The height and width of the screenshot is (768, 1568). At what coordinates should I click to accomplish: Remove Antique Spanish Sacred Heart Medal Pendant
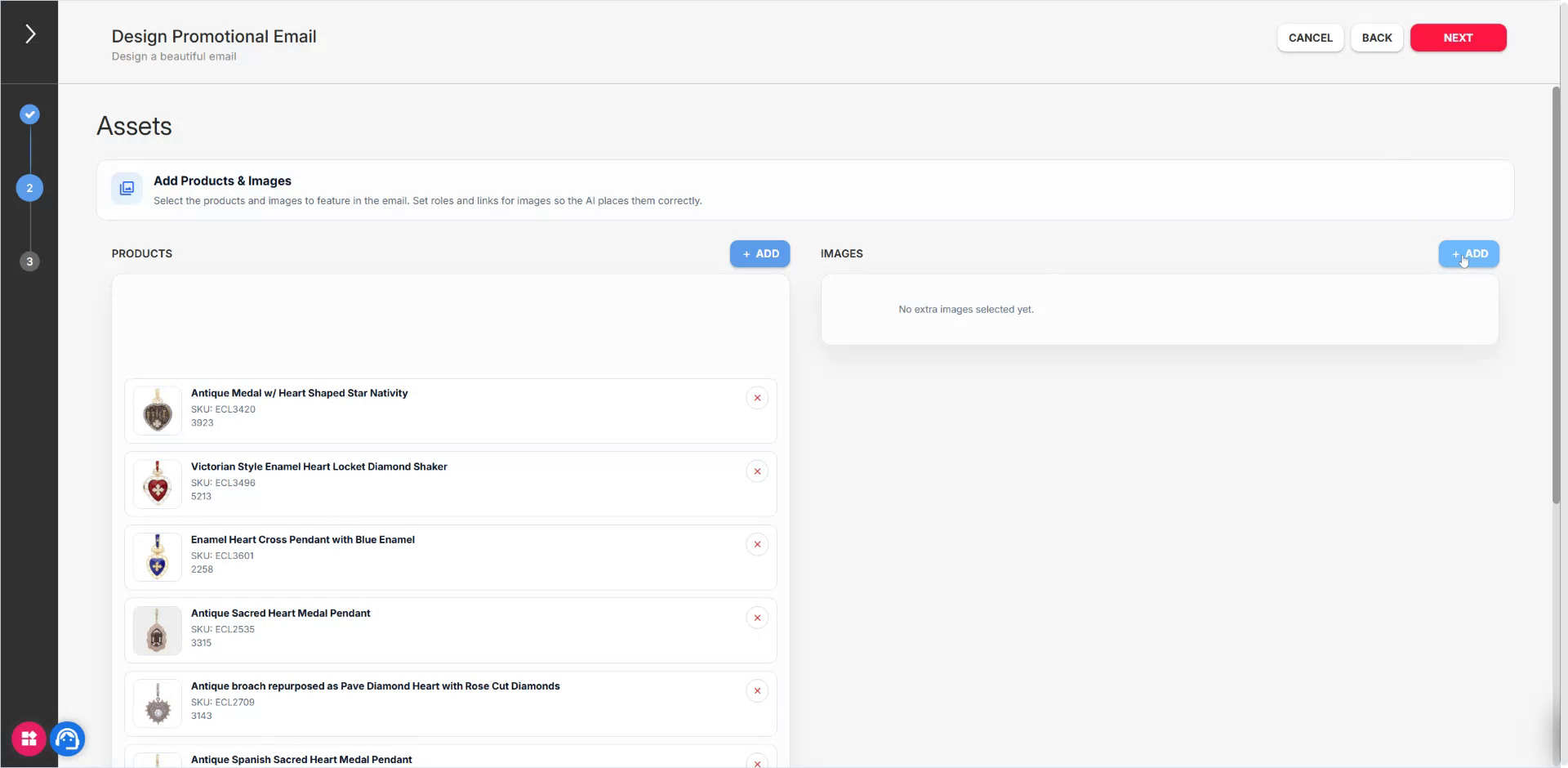[x=757, y=762]
